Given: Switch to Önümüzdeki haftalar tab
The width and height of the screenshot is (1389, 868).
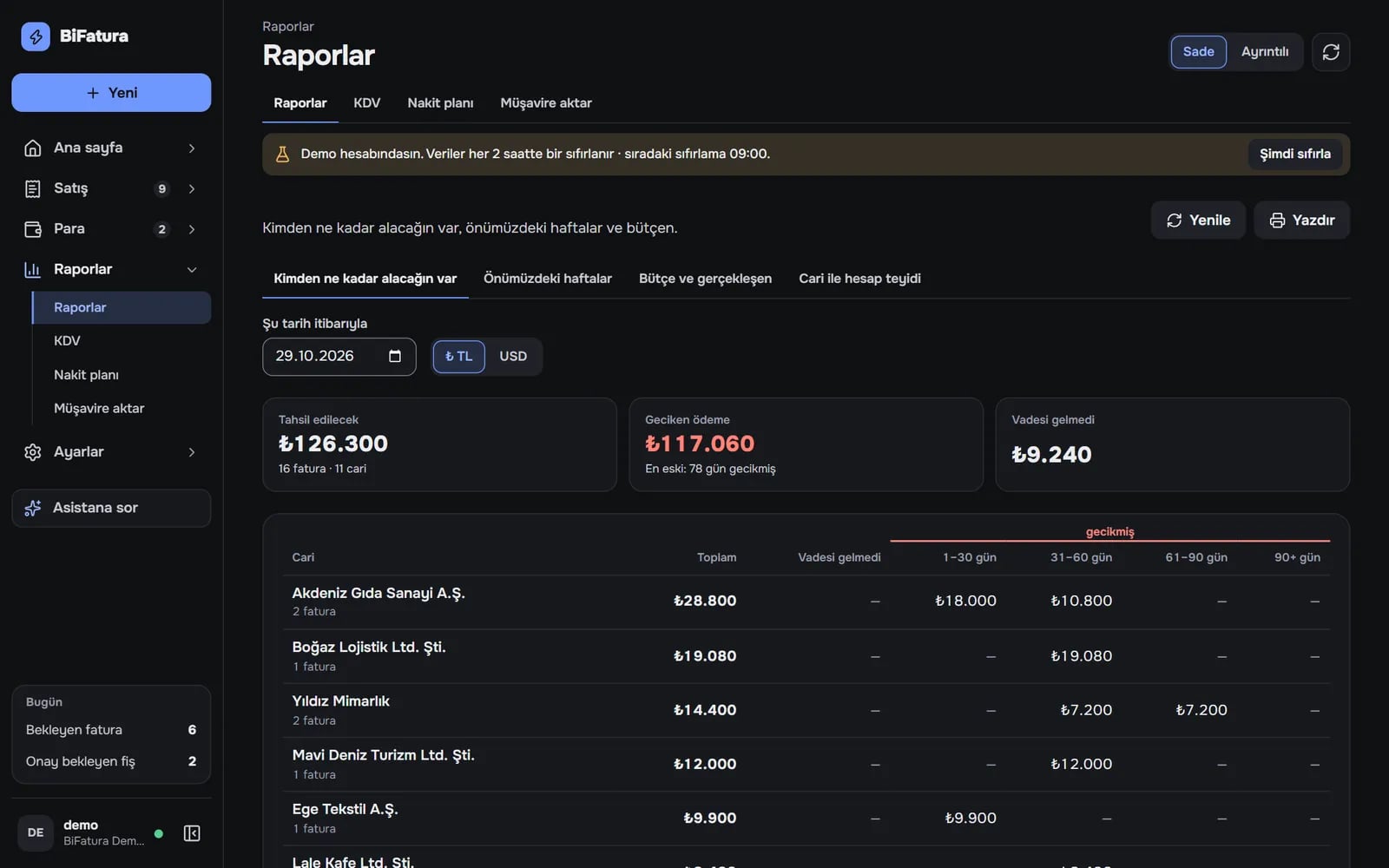Looking at the screenshot, I should point(548,279).
